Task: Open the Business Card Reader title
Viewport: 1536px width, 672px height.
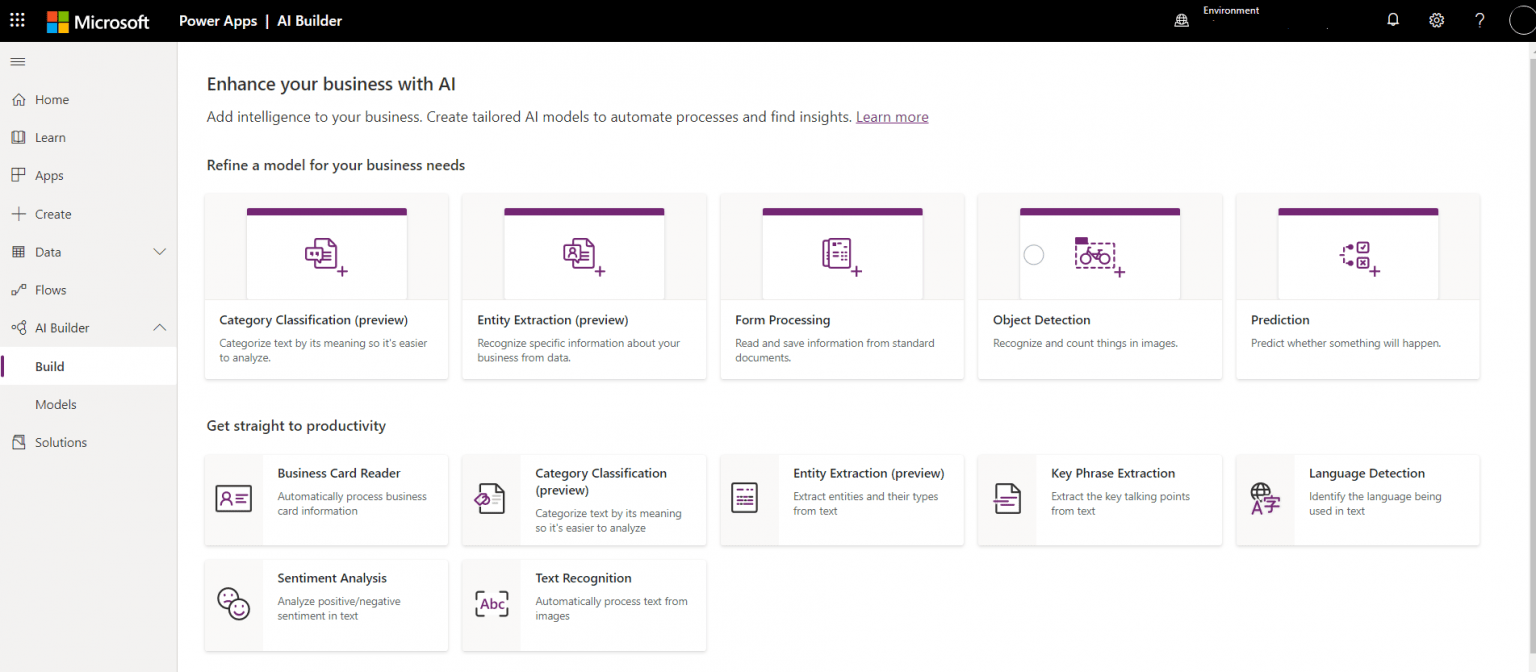Action: tap(339, 473)
